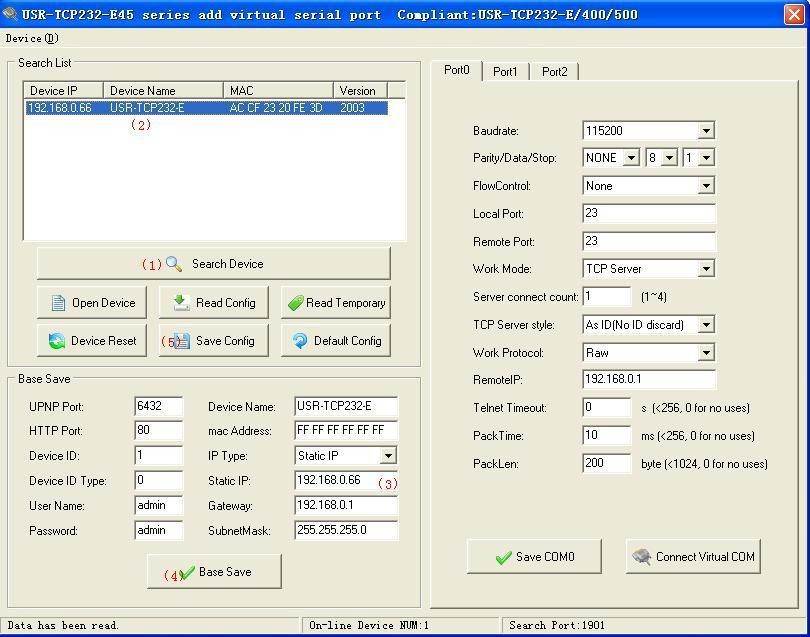Switch to the Port2 tab

(x=554, y=72)
